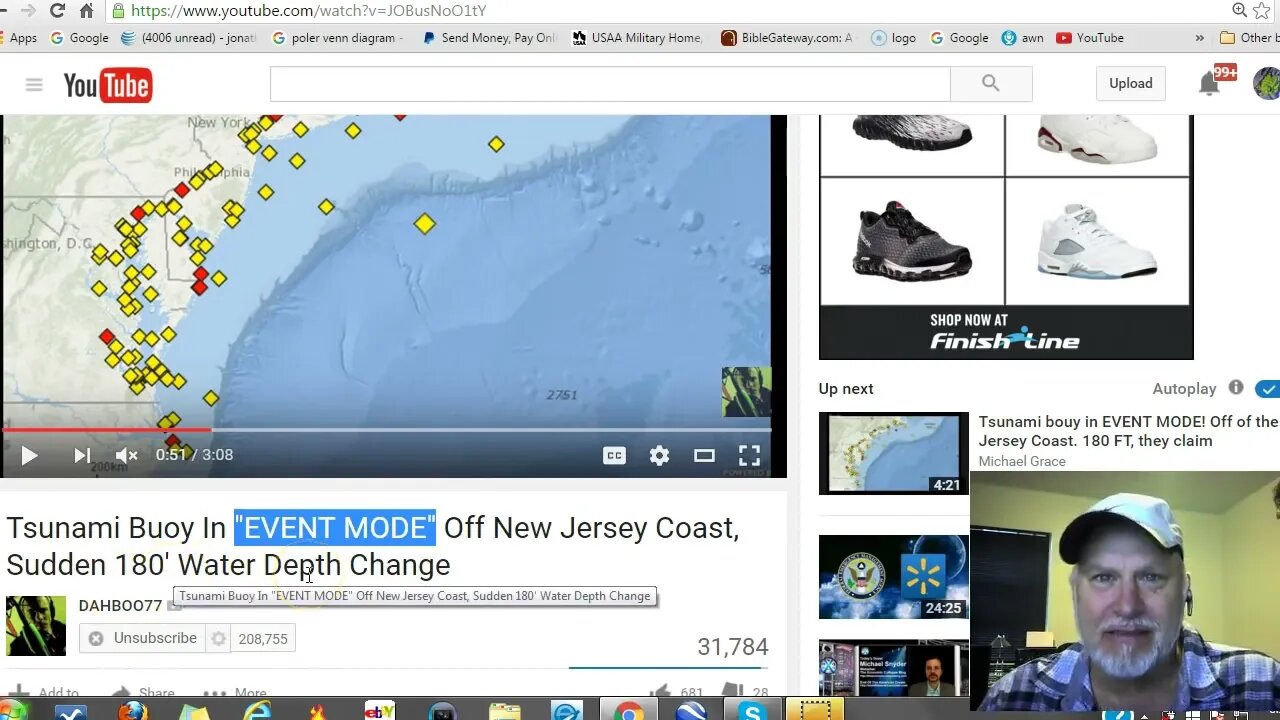Image resolution: width=1280 pixels, height=720 pixels.
Task: Open USAA Military Home bookmark
Action: 637,38
